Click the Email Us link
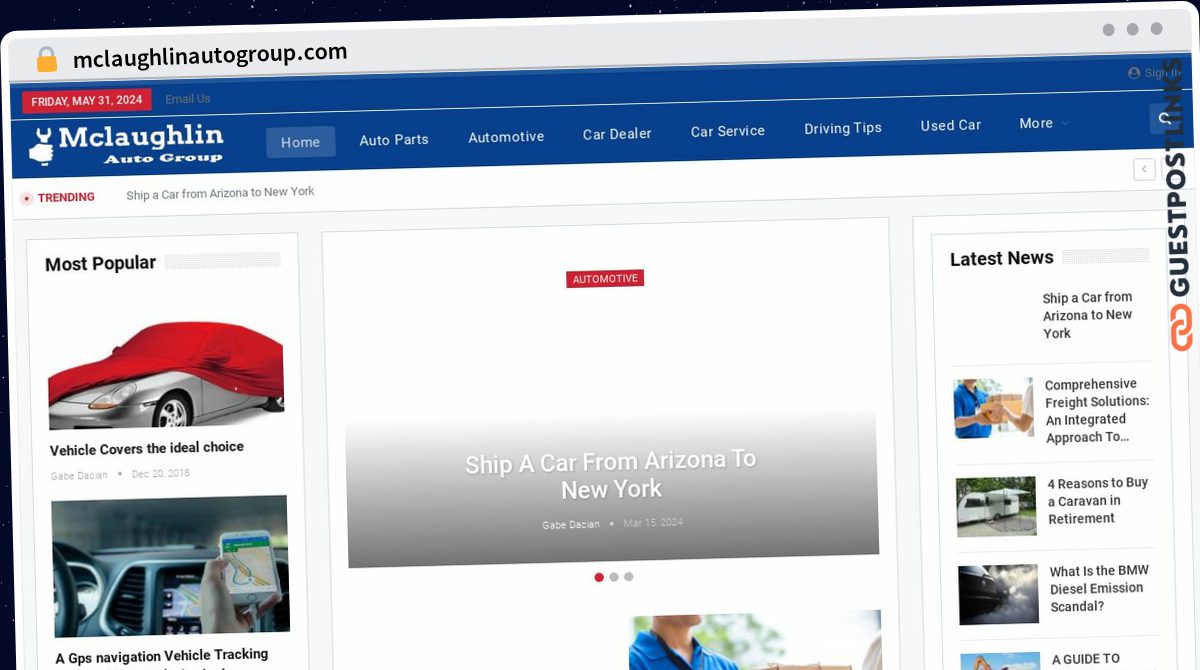Viewport: 1200px width, 670px height. tap(188, 99)
